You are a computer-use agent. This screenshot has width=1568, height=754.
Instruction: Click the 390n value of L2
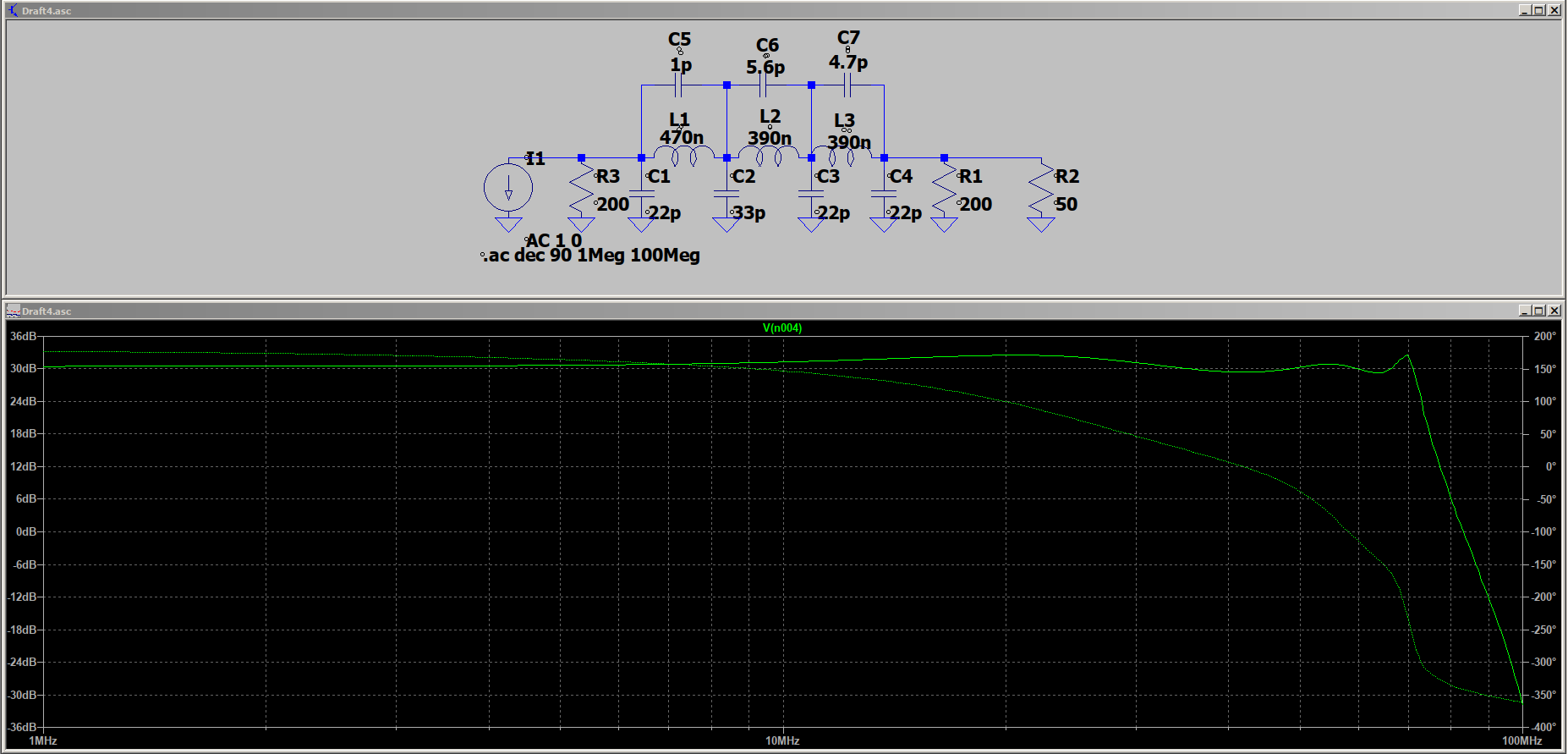click(x=770, y=138)
